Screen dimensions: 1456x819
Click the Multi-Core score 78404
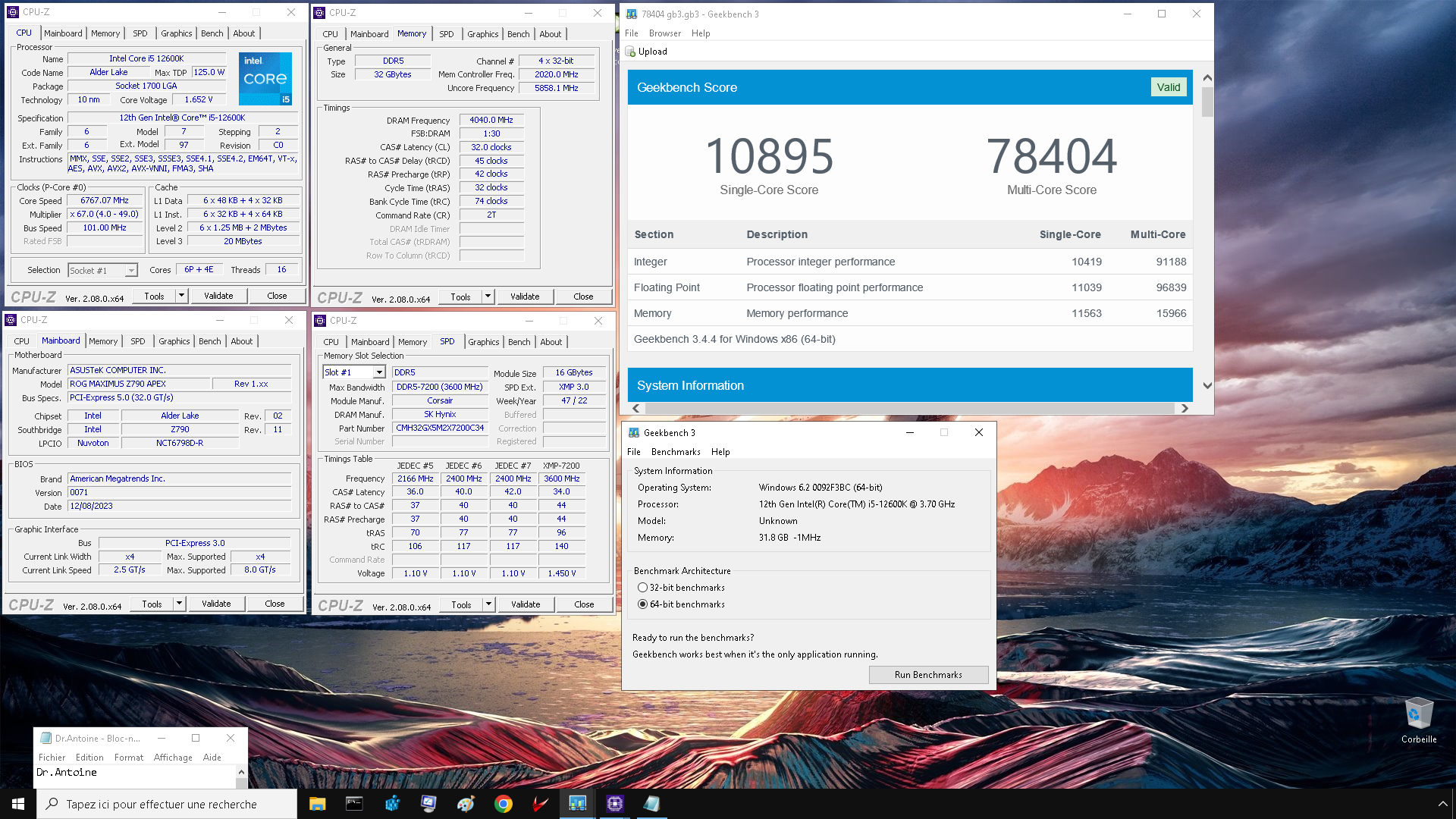click(x=1051, y=155)
